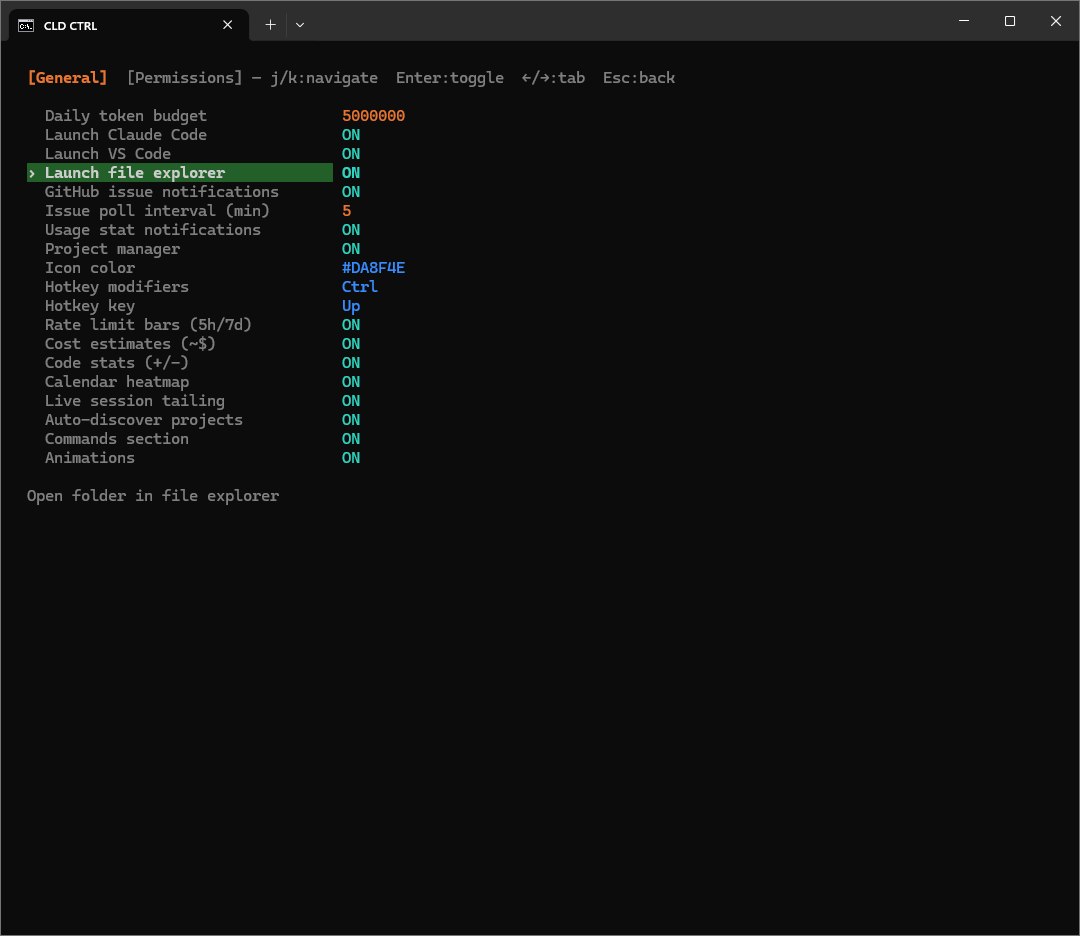Switch to the [General] settings tab
The width and height of the screenshot is (1080, 936).
coord(68,78)
